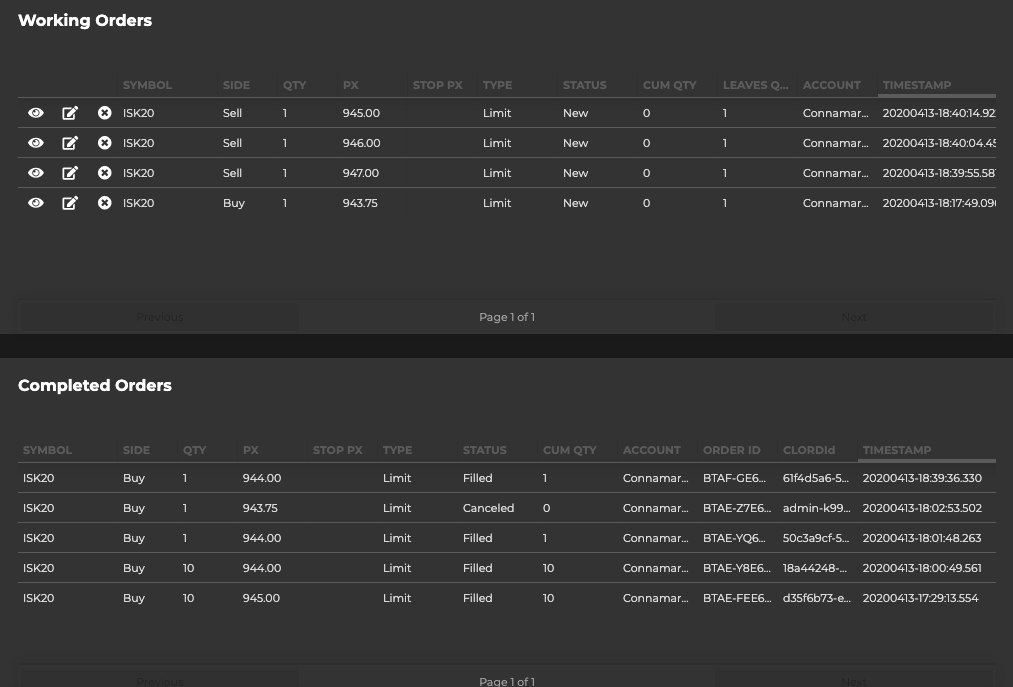Sort completed orders by STATUS header
Image resolution: width=1013 pixels, height=687 pixels.
(484, 450)
